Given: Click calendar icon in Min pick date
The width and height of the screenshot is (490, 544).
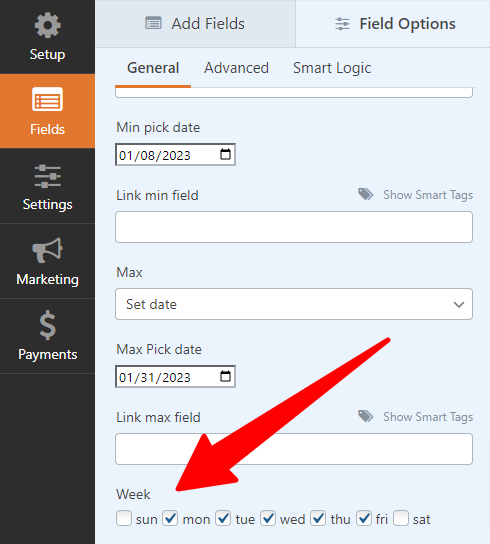Looking at the screenshot, I should (226, 154).
